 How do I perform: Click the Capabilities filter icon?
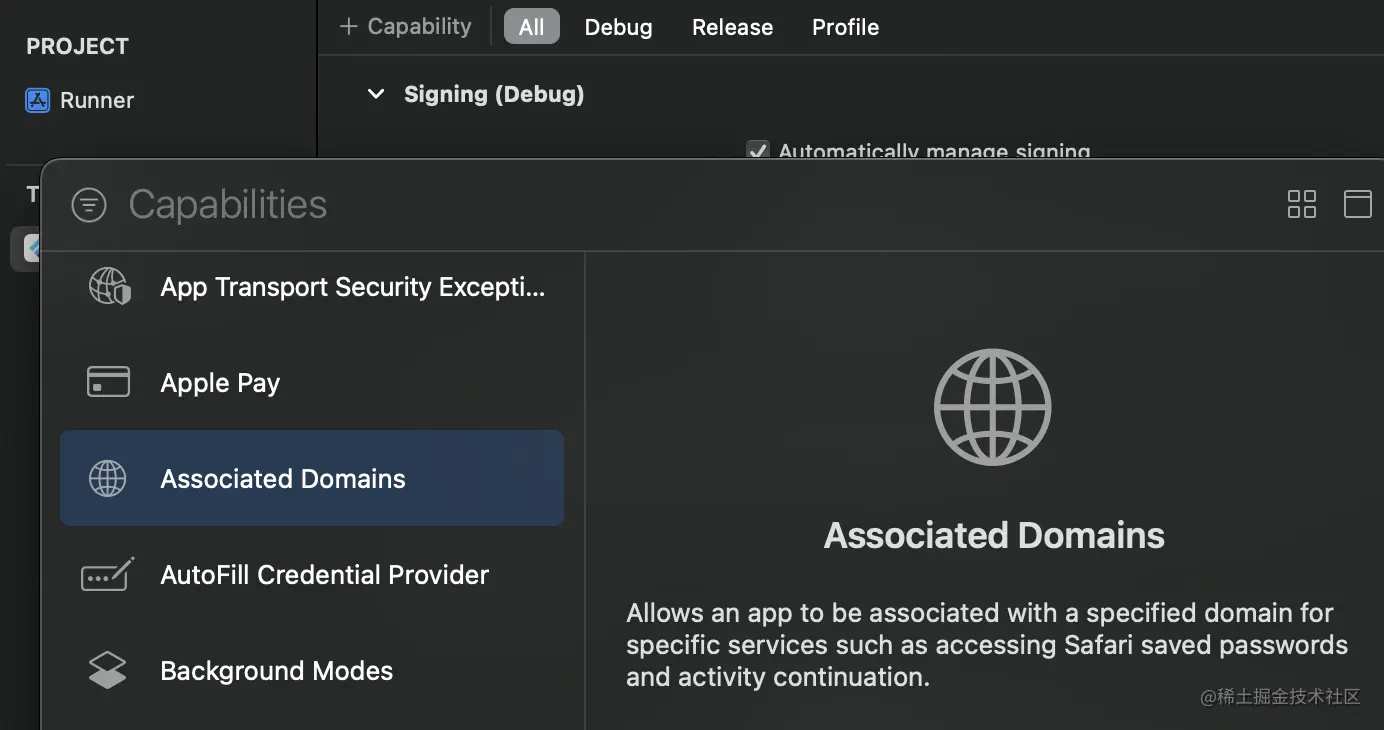(x=89, y=205)
